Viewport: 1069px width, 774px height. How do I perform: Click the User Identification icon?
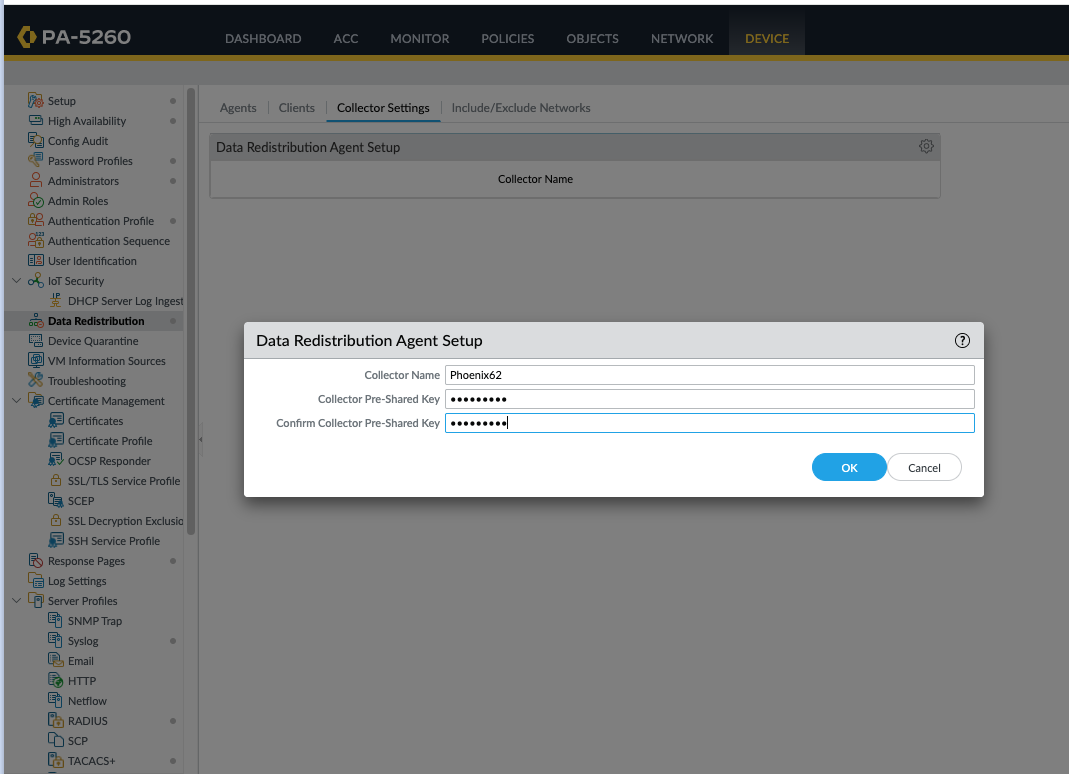coord(34,260)
